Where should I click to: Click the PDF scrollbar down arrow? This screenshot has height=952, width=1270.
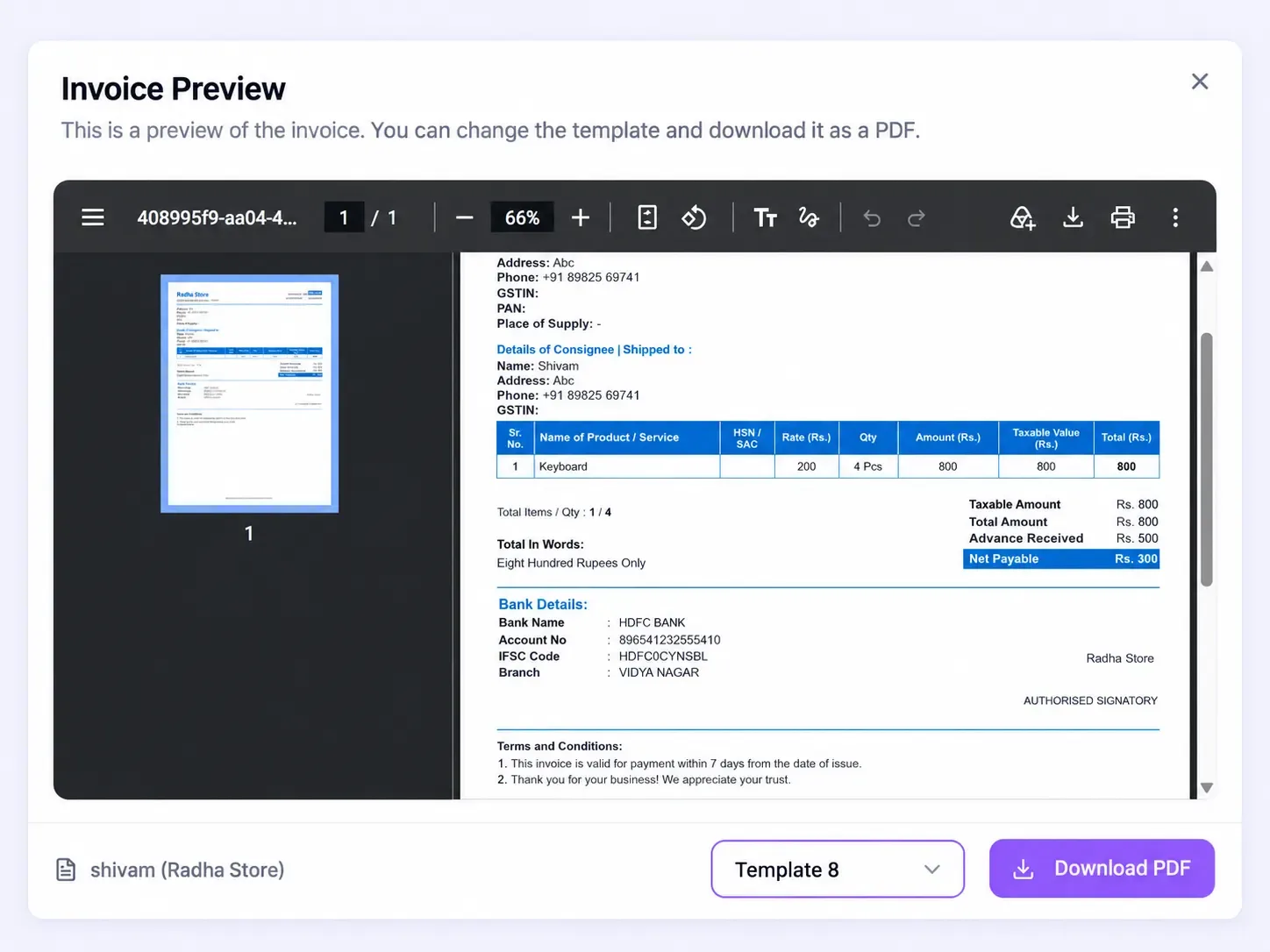1207,787
